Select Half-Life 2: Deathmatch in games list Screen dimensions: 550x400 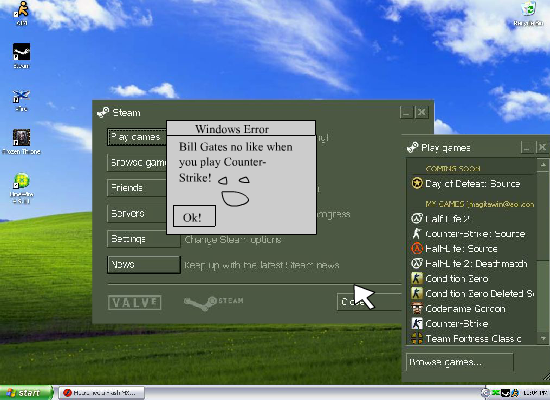click(x=472, y=264)
